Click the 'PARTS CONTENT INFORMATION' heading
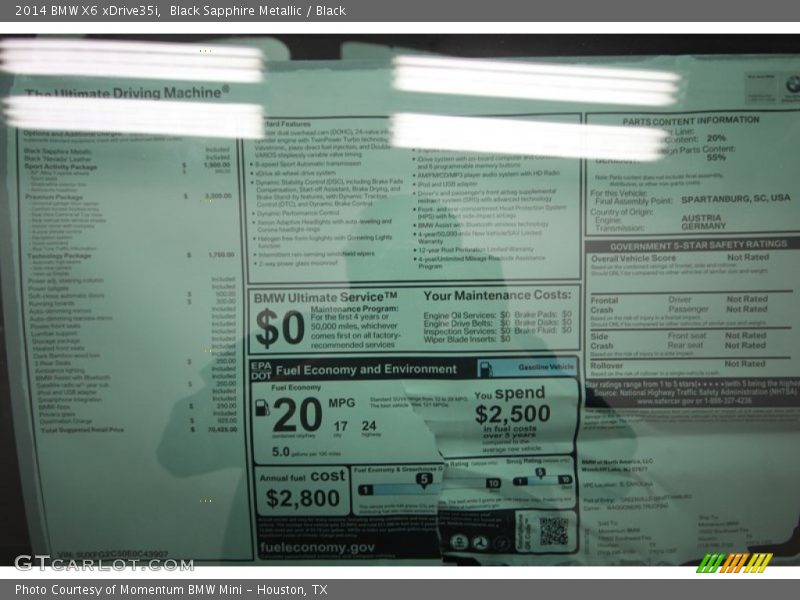The image size is (800, 600). 691,121
